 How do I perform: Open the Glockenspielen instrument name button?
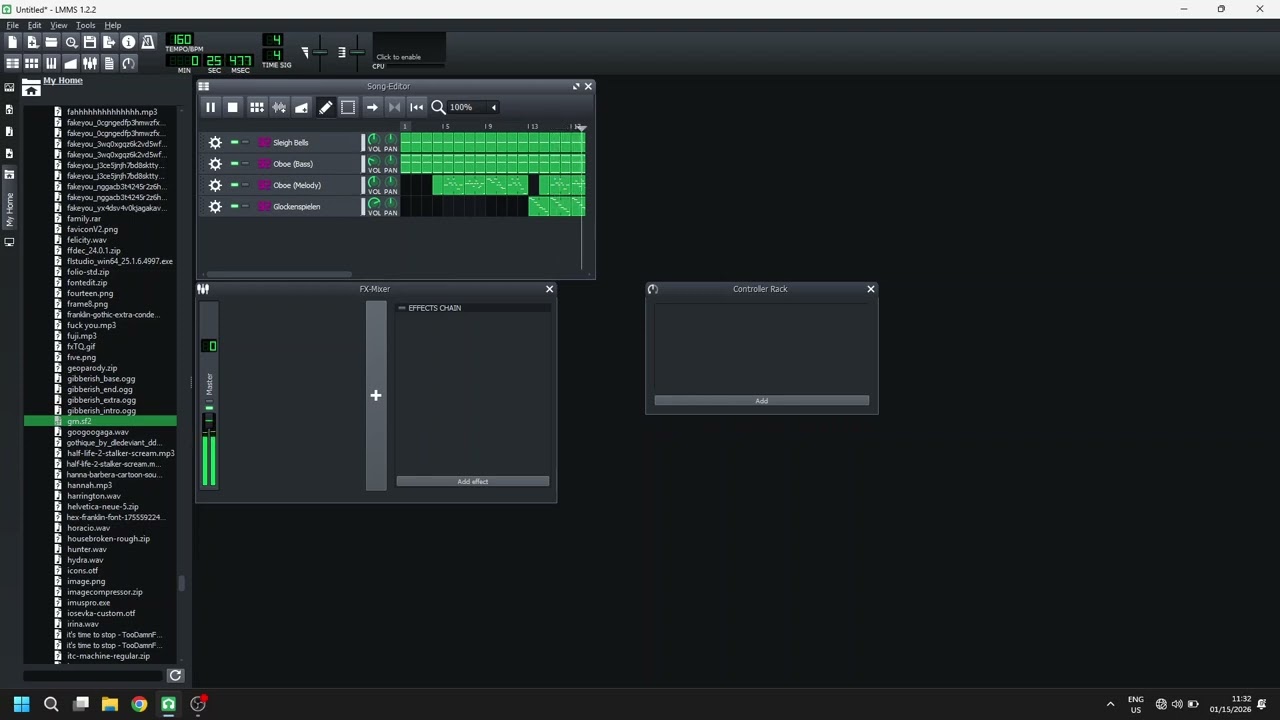308,206
